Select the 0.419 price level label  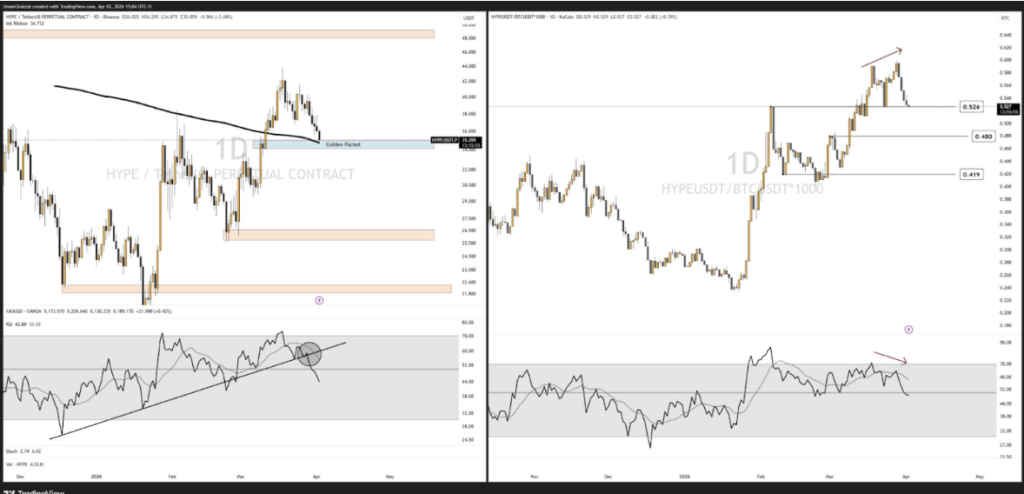click(968, 174)
